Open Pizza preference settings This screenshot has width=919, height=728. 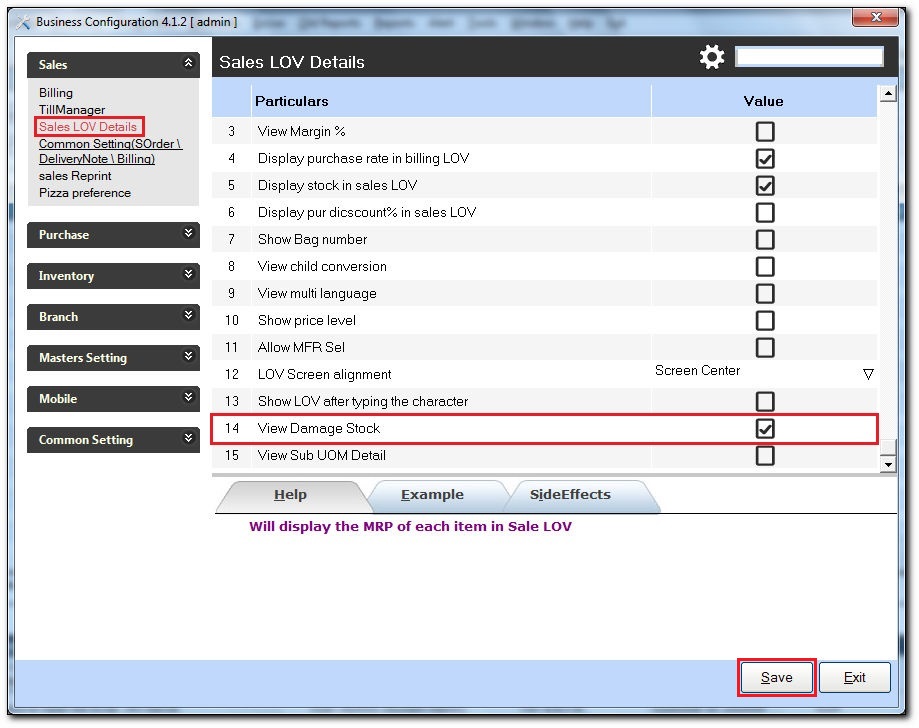click(84, 193)
